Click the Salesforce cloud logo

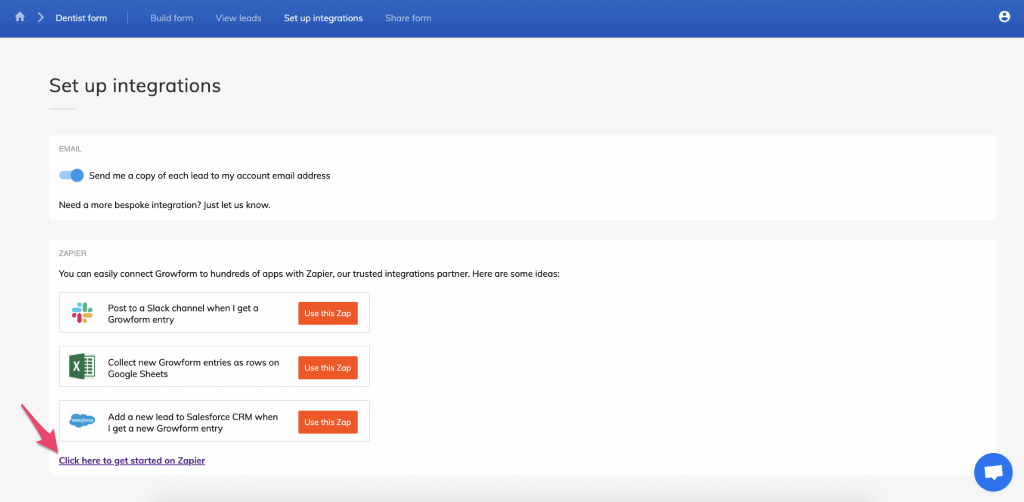point(82,421)
